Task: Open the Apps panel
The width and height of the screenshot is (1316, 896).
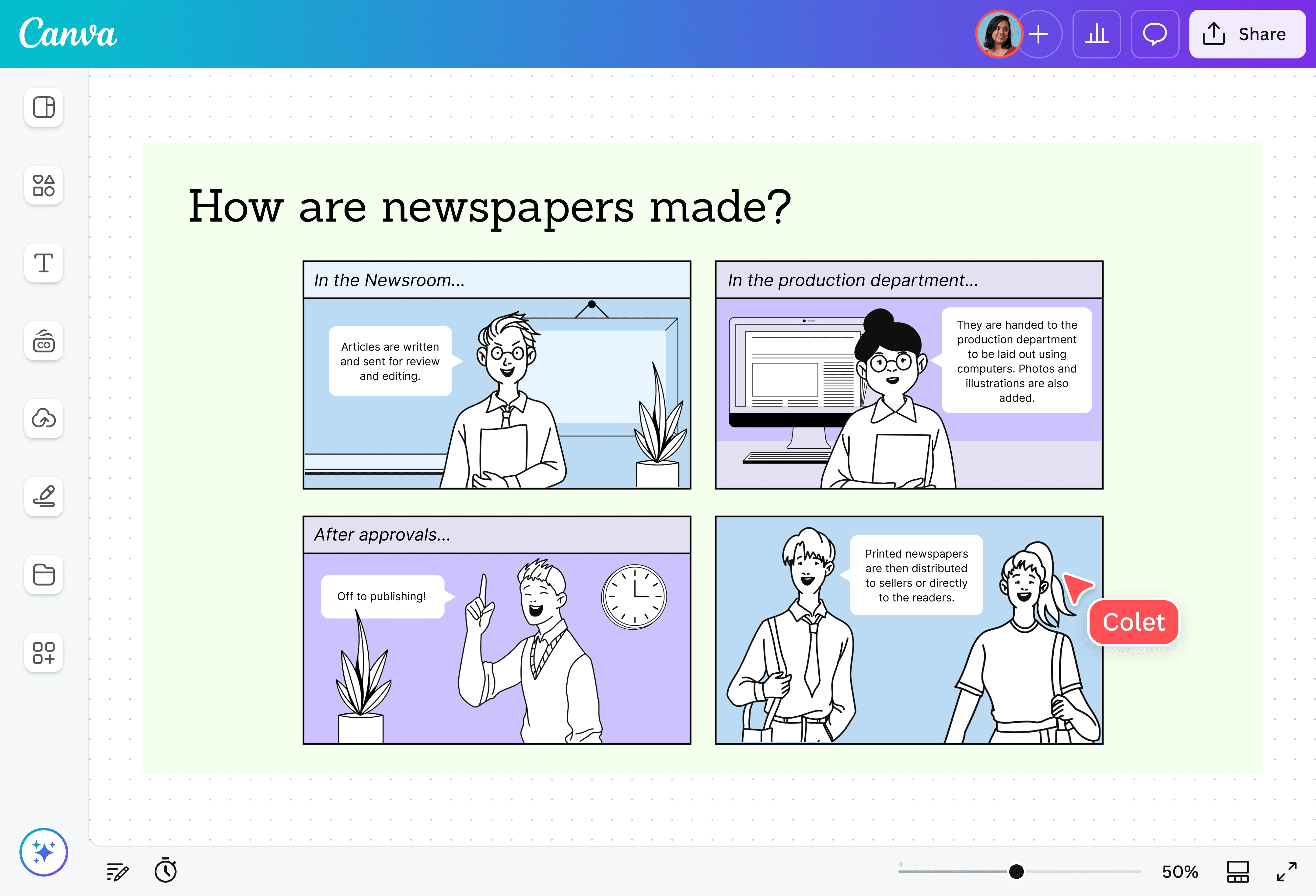Action: click(44, 653)
